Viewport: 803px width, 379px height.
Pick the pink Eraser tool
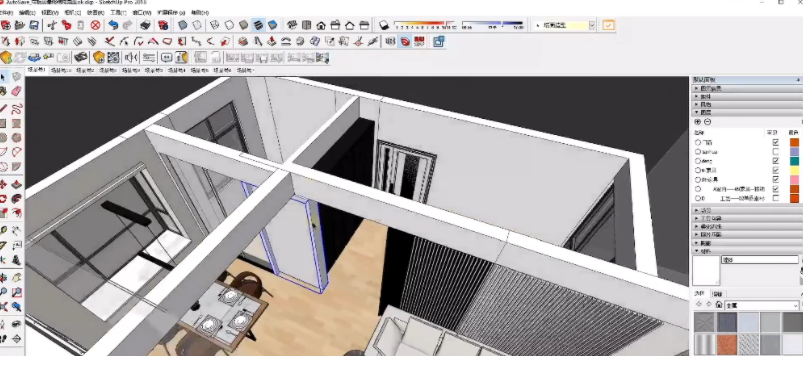coord(16,91)
